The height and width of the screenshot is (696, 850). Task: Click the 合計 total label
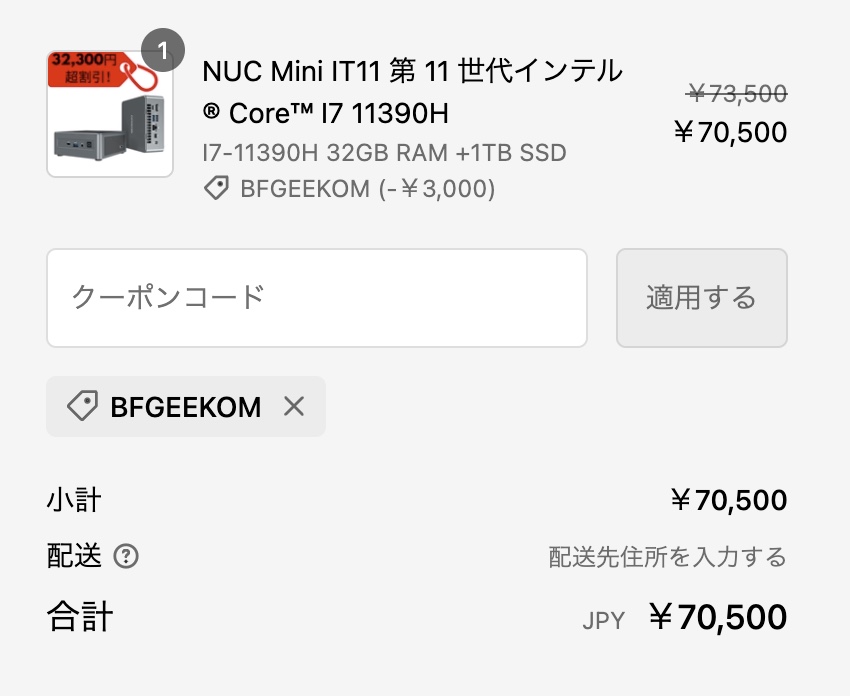pyautogui.click(x=80, y=617)
